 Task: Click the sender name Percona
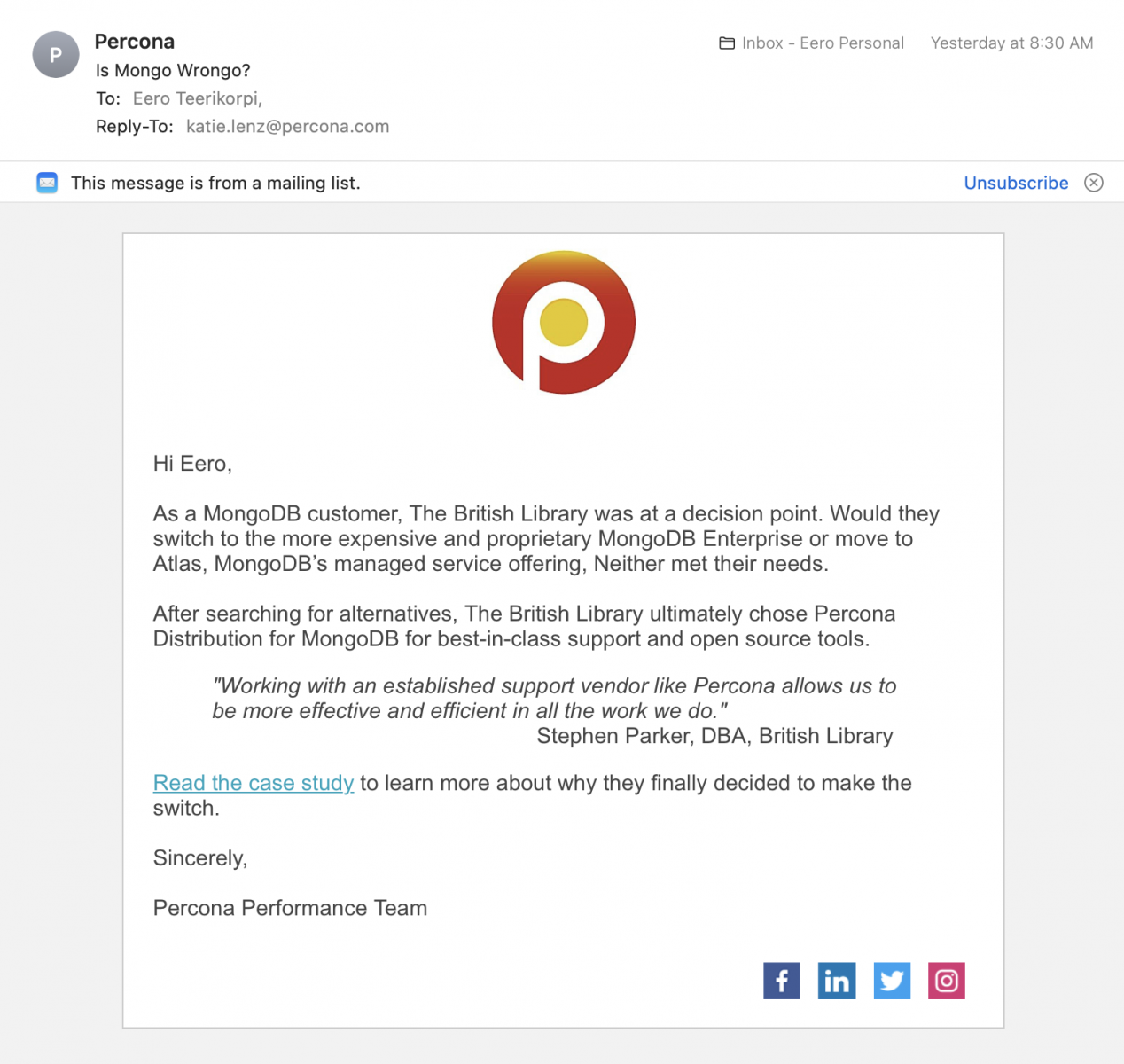coord(135,42)
